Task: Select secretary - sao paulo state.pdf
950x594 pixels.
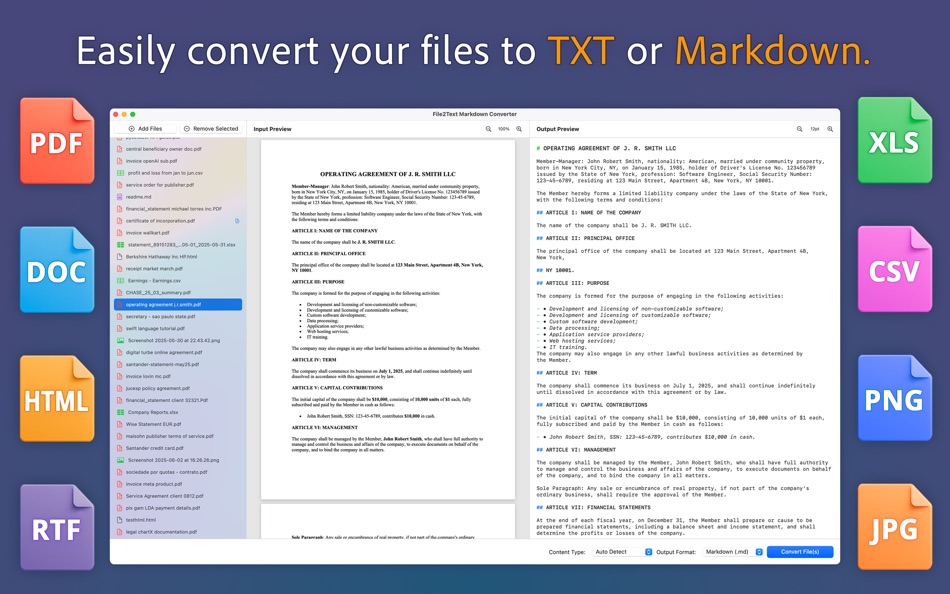Action: (x=161, y=316)
